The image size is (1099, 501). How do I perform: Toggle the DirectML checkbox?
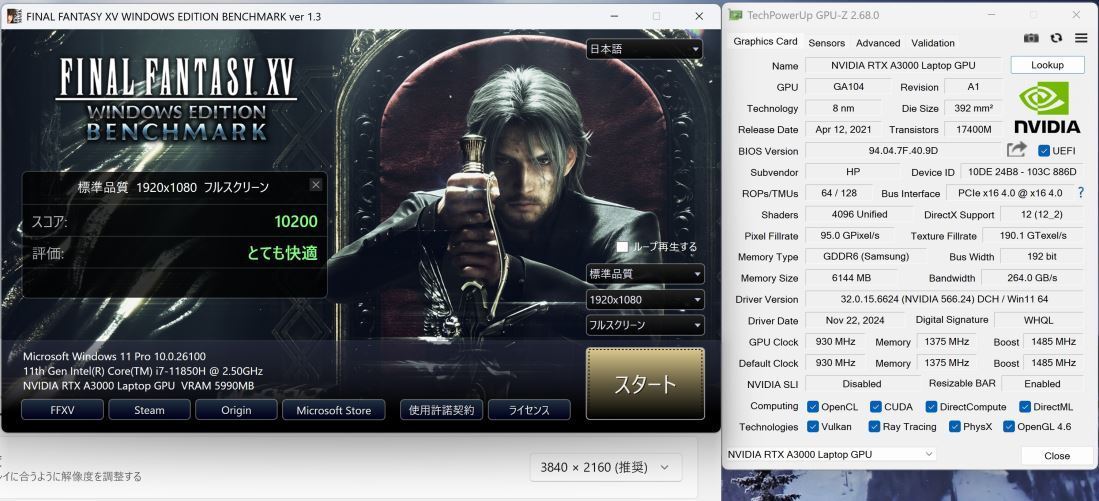click(x=1025, y=406)
